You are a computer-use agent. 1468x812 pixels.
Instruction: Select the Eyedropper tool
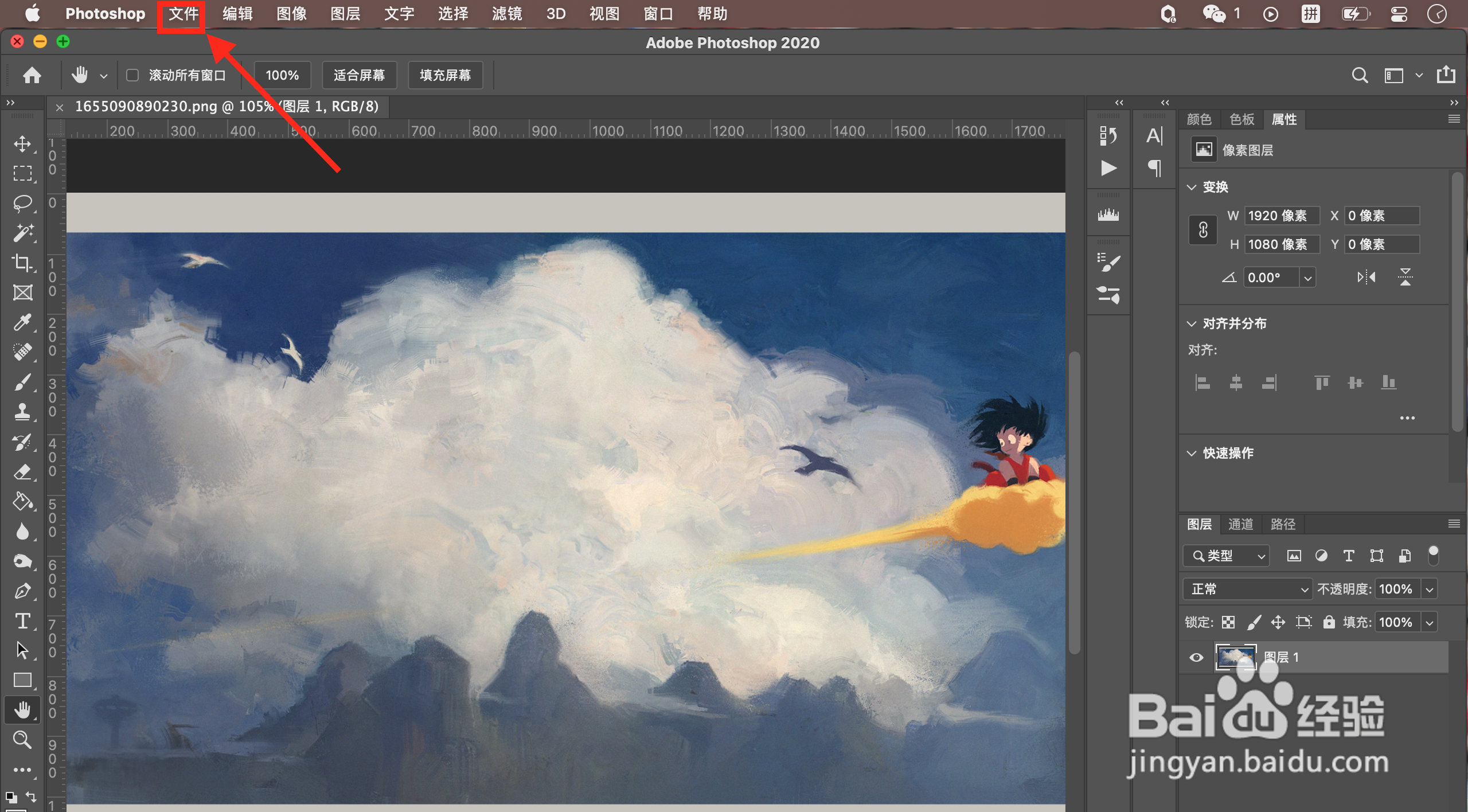[x=22, y=322]
